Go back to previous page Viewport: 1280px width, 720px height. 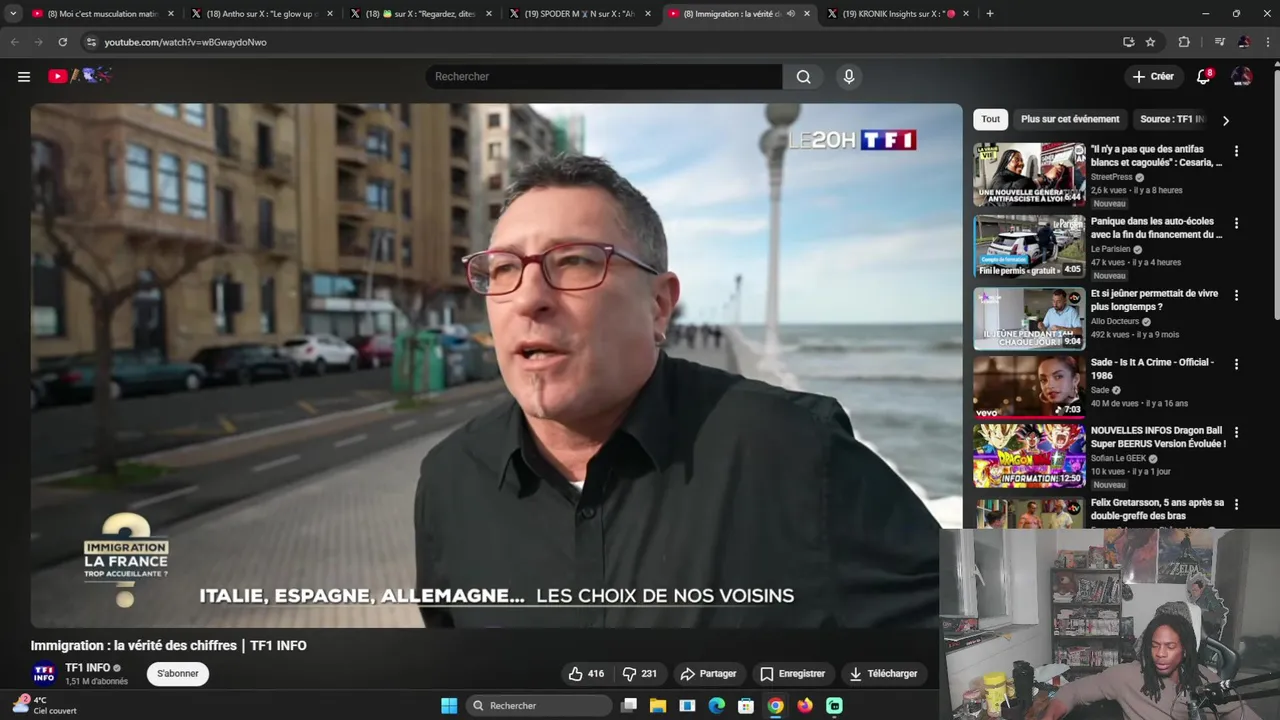coord(14,42)
